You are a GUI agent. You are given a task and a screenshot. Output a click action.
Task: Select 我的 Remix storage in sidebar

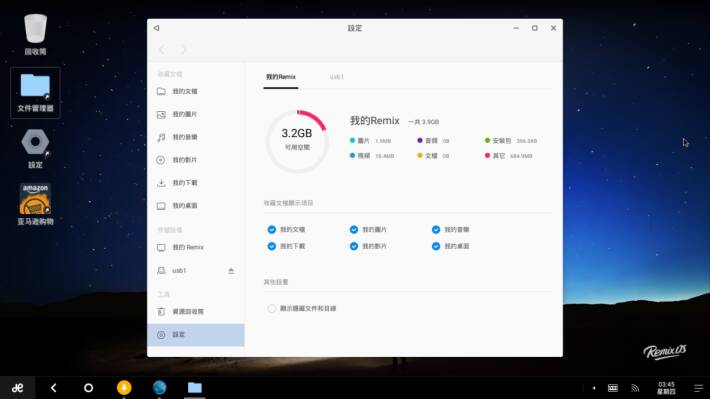pos(196,247)
